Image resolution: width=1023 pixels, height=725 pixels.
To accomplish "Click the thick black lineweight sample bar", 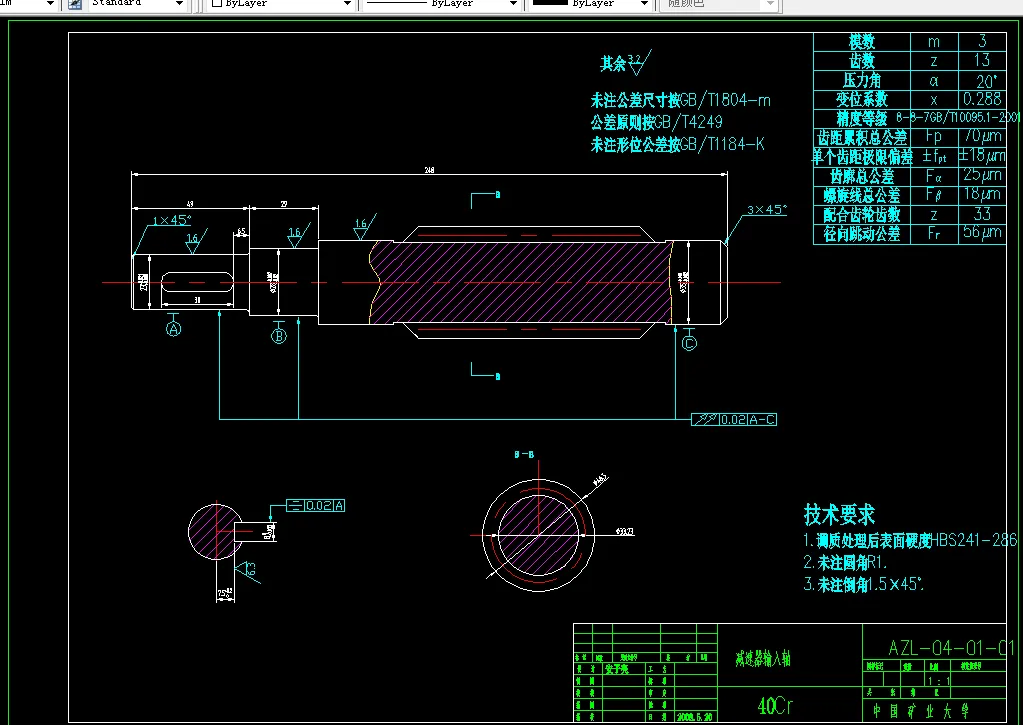I will [x=550, y=3].
